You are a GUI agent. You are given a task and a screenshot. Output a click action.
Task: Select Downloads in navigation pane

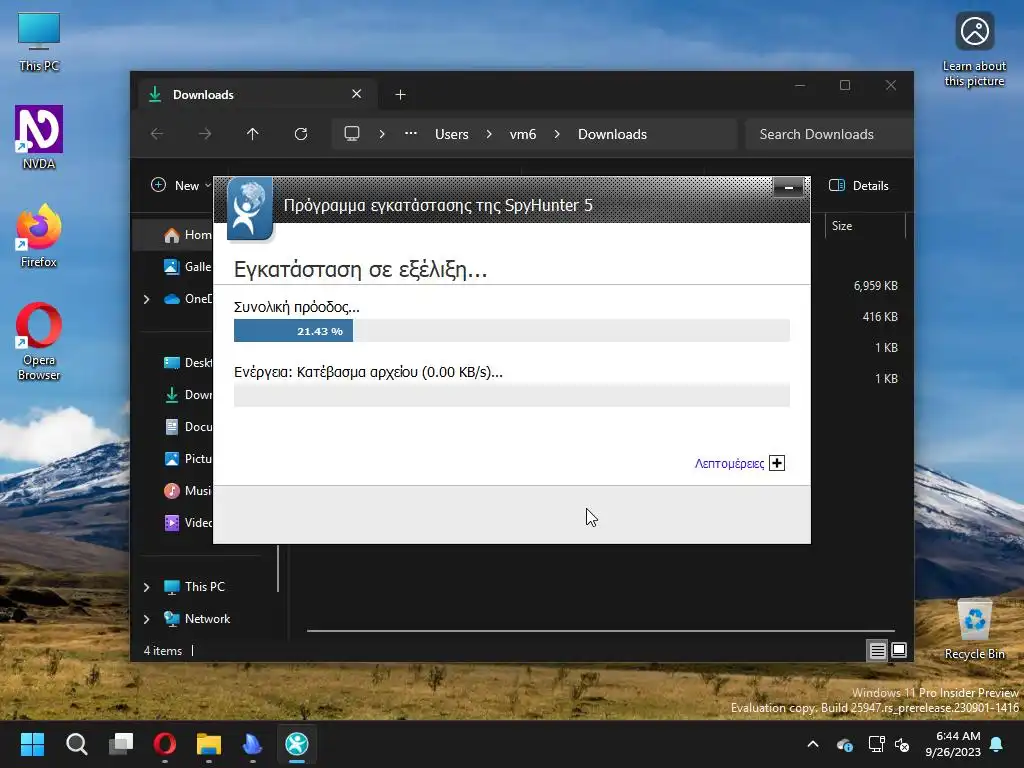187,394
